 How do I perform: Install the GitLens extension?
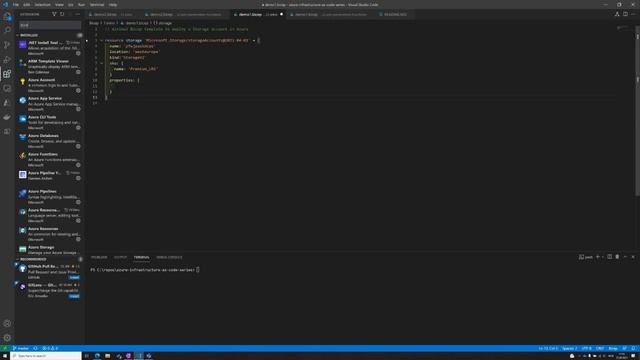74,296
